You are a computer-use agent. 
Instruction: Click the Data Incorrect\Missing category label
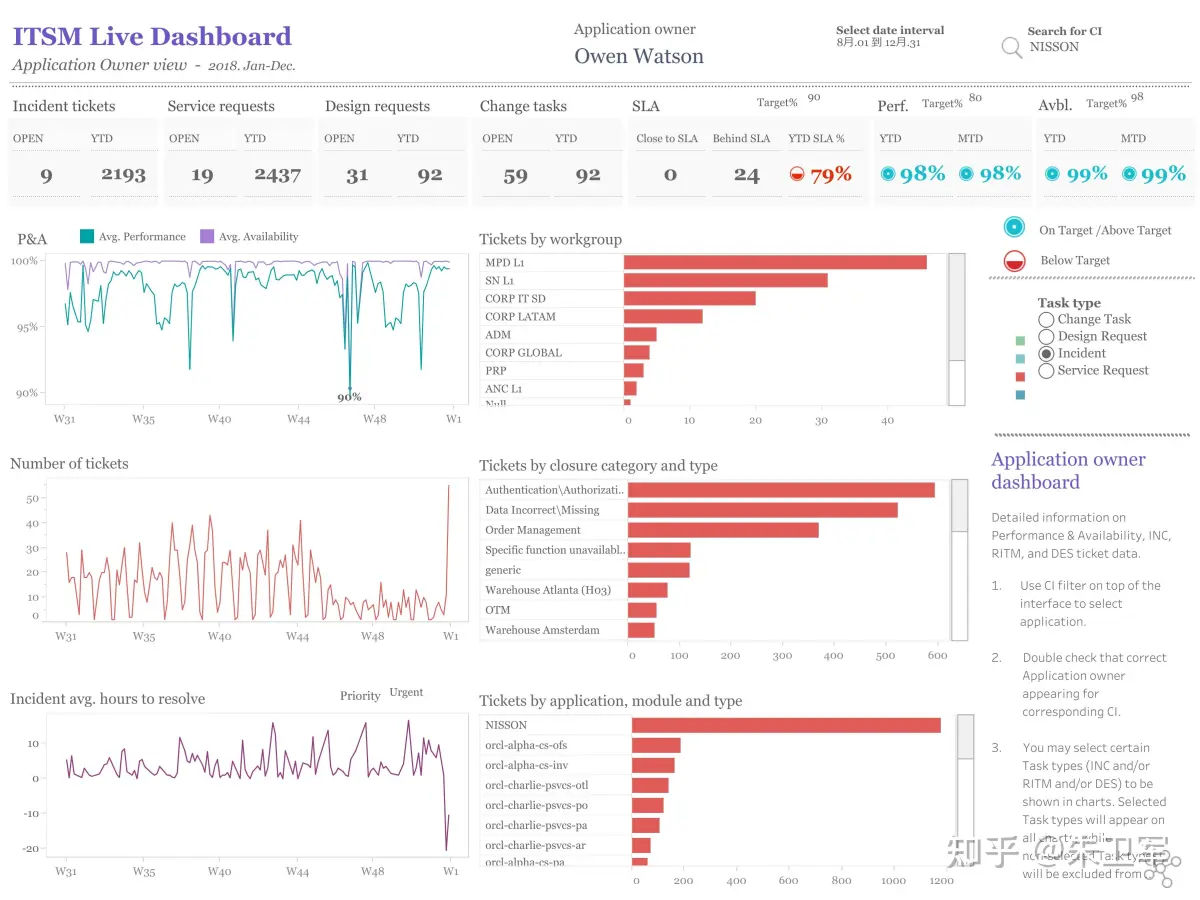(542, 510)
